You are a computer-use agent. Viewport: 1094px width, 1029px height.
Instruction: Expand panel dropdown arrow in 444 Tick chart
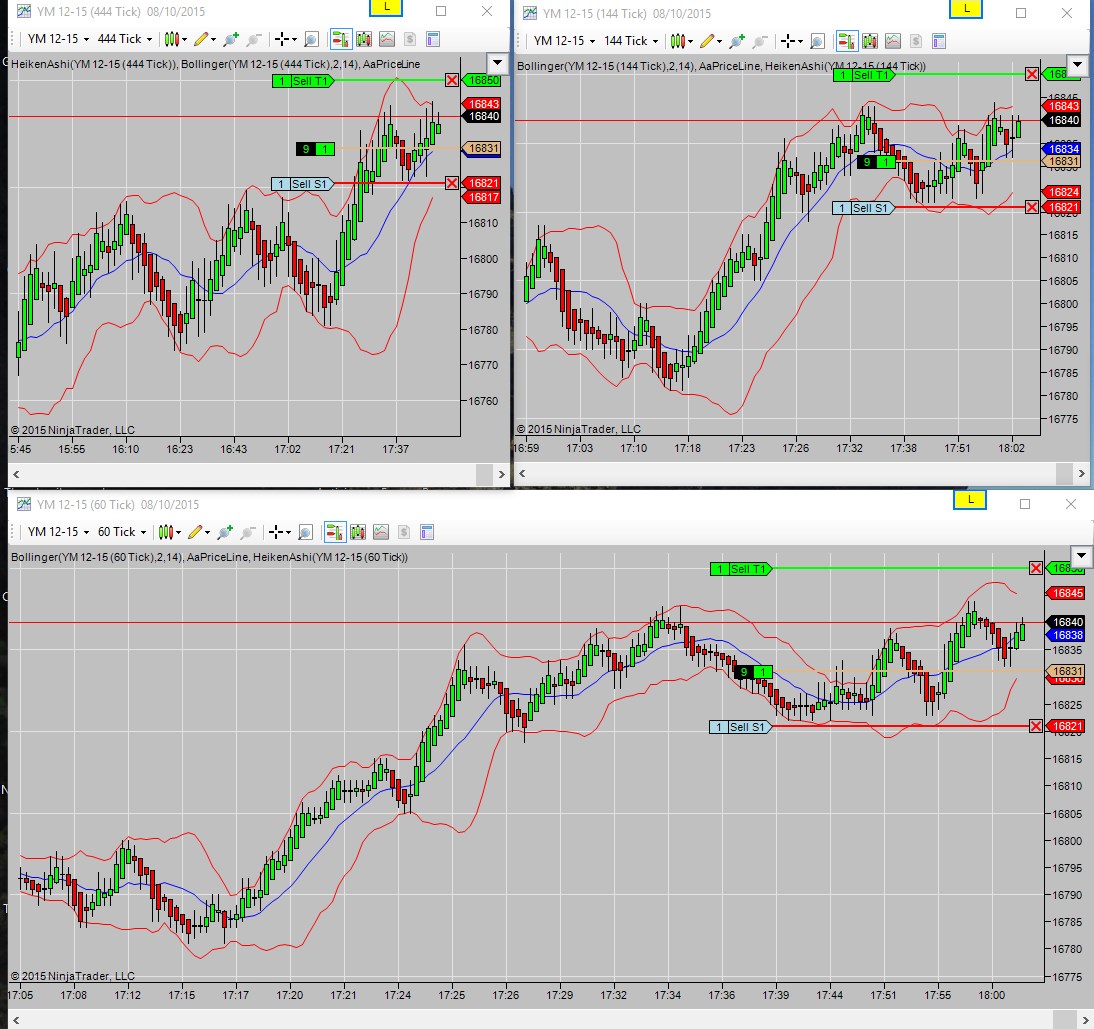click(497, 63)
